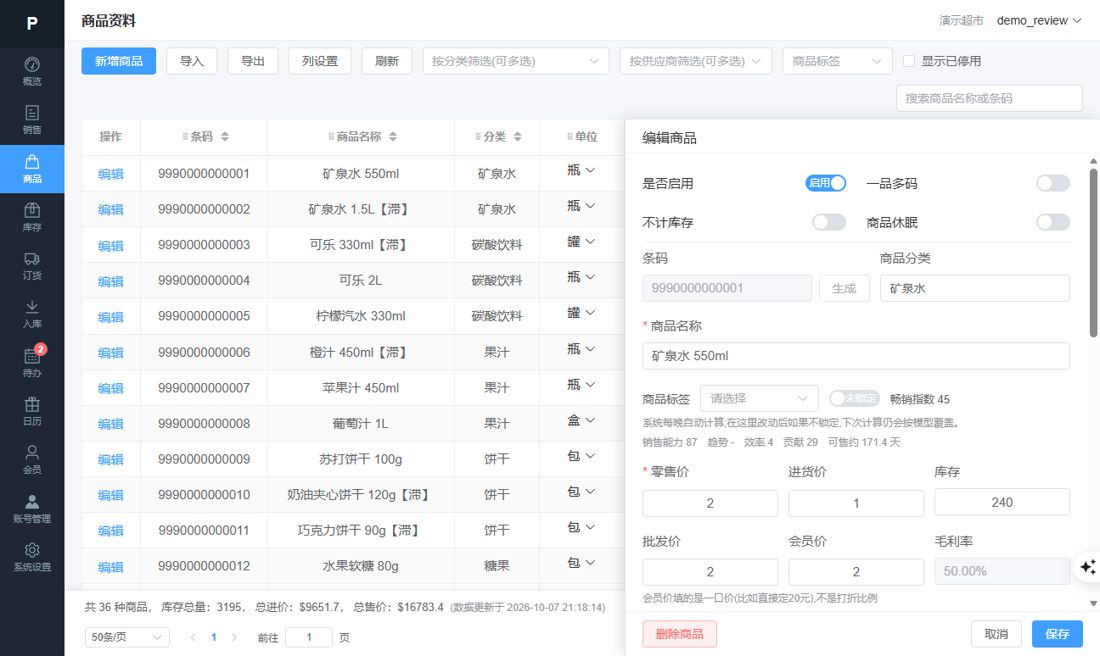This screenshot has width=1100, height=656.
Task: Click the 导入 import button
Action: 192,61
